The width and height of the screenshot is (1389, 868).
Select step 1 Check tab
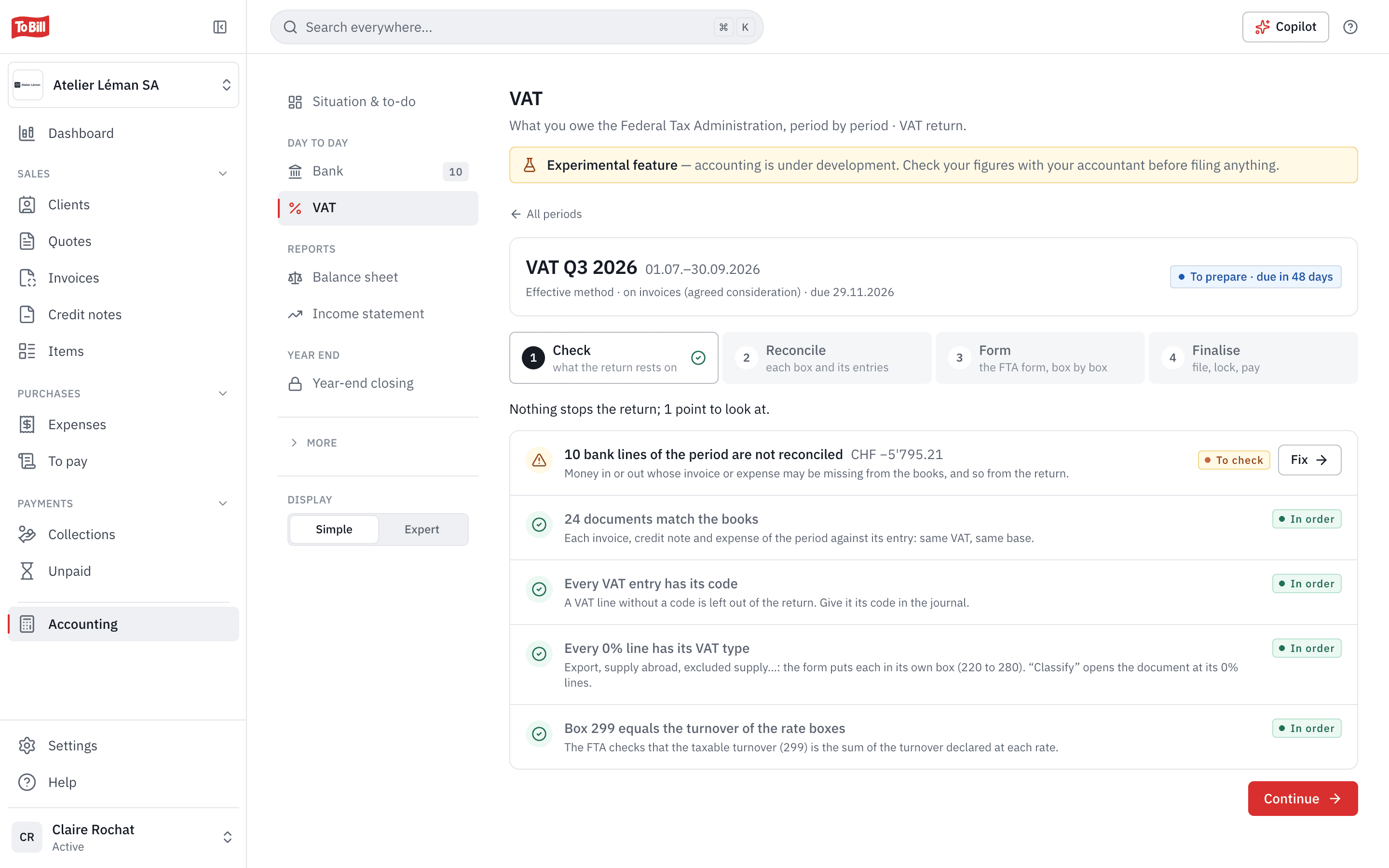[x=613, y=358]
